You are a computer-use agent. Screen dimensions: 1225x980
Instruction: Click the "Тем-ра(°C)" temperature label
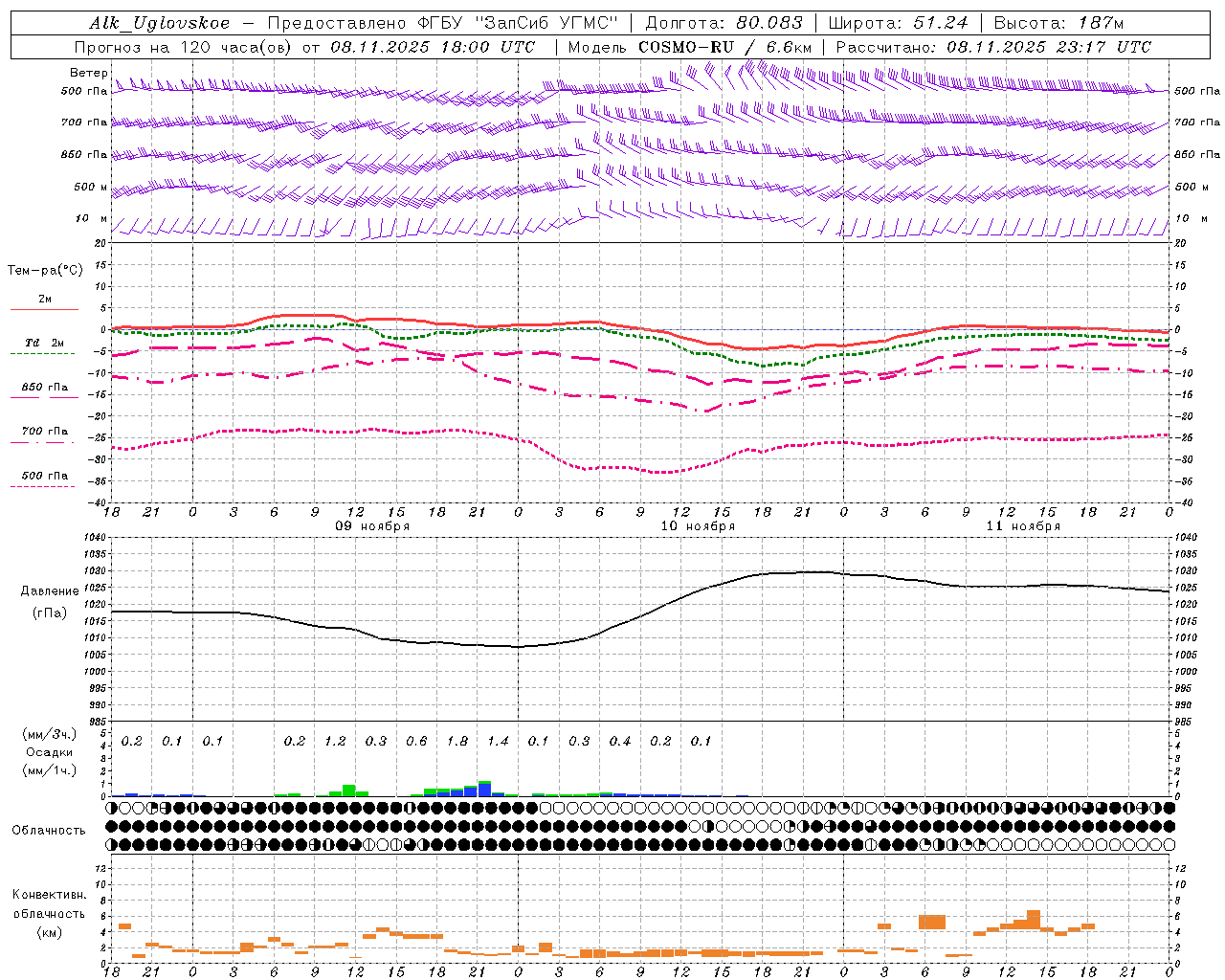pyautogui.click(x=46, y=271)
